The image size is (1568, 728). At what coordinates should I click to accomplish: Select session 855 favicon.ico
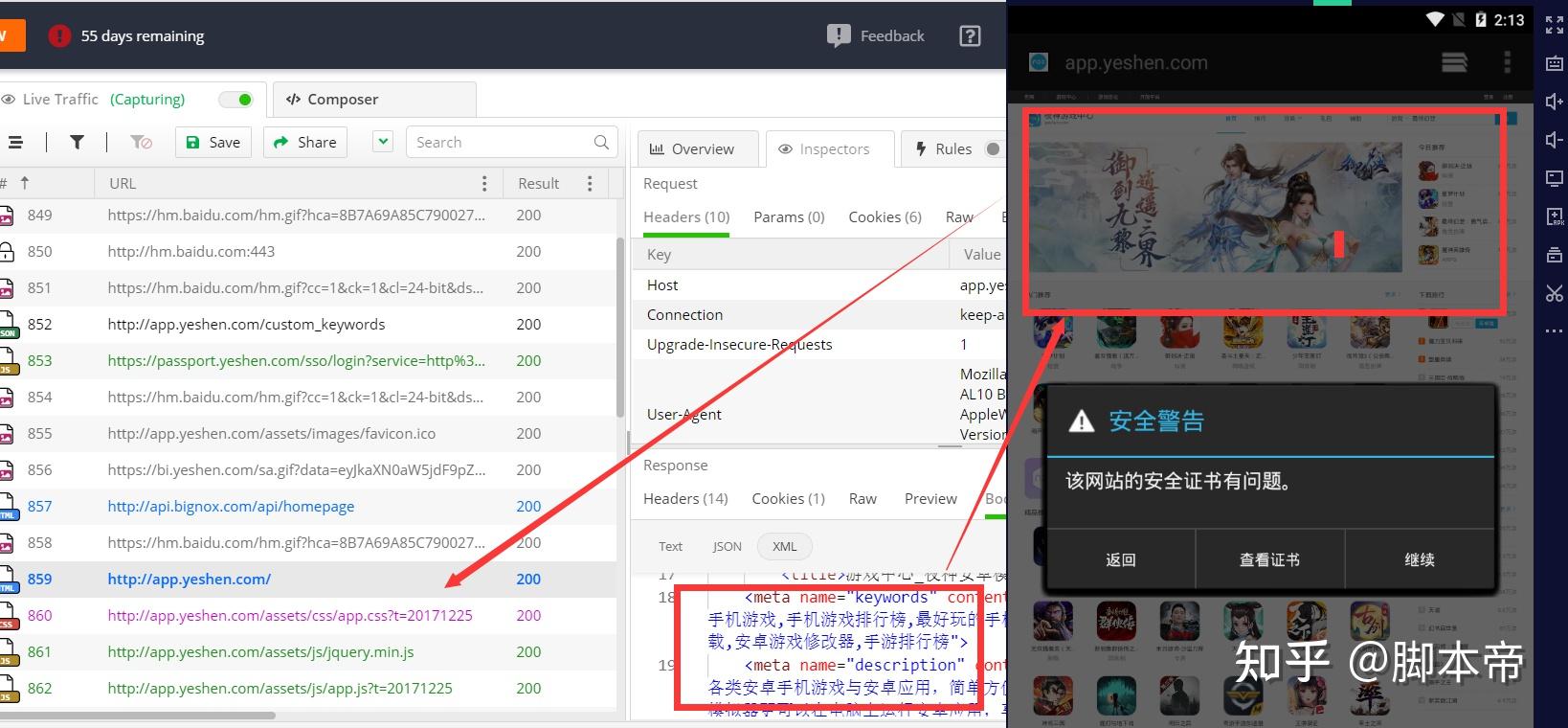tap(308, 434)
